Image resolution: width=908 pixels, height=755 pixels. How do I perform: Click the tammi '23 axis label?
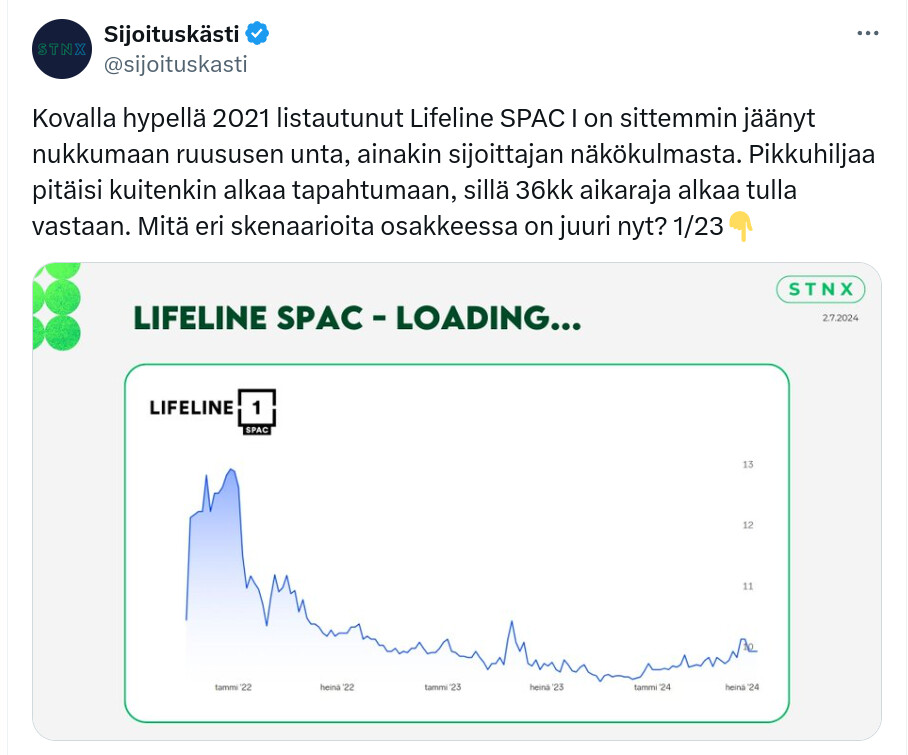tap(442, 687)
